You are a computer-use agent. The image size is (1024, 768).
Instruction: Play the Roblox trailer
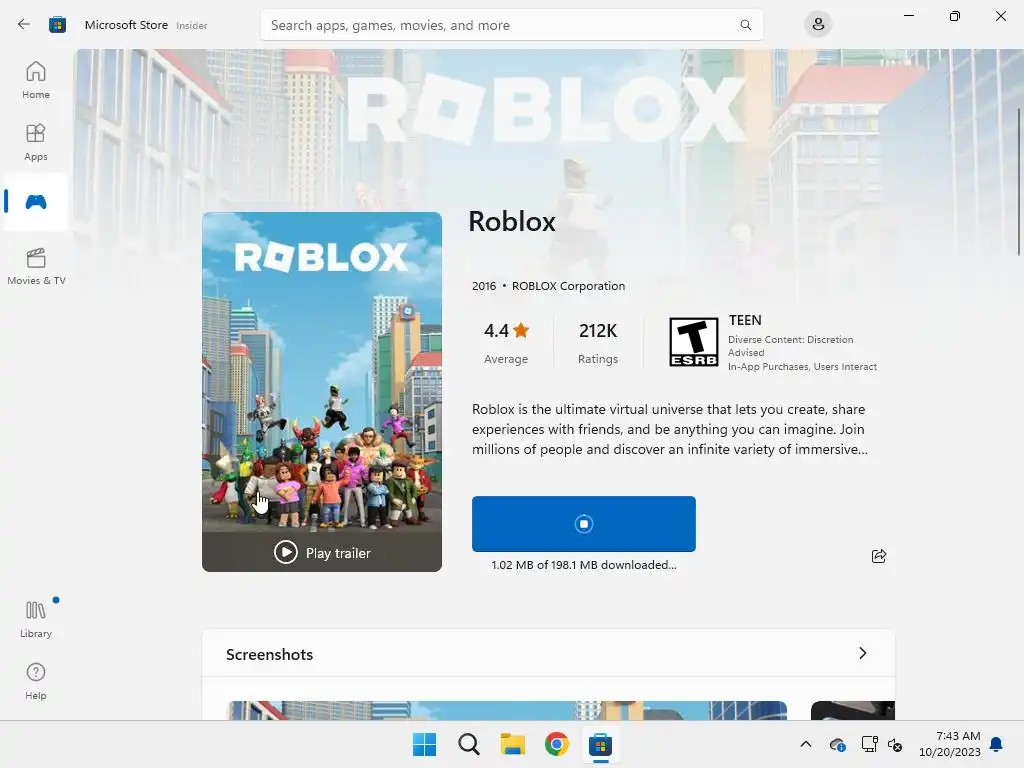point(322,552)
